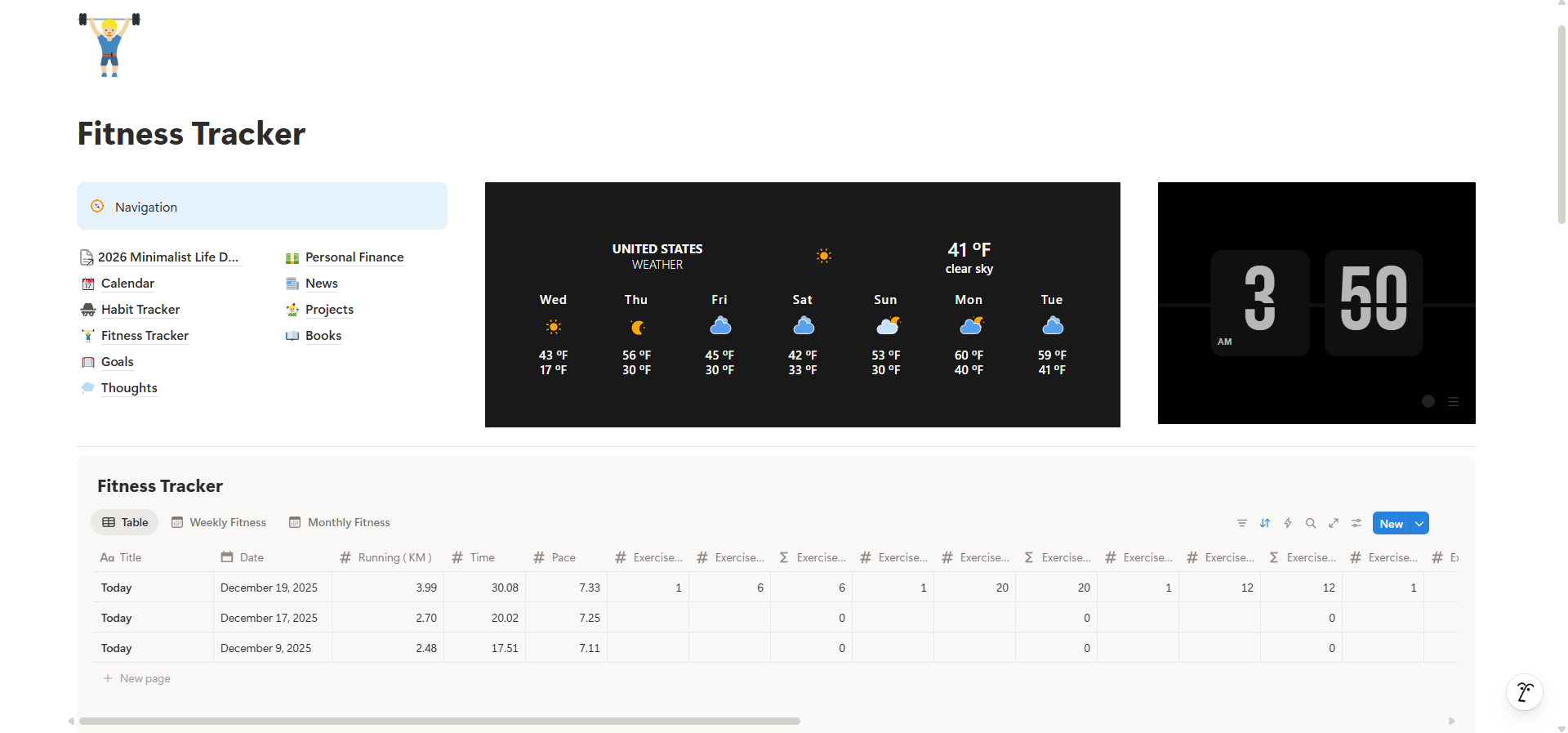This screenshot has height=733, width=1568.
Task: Click the horizontal scrollbar under the table
Action: (x=439, y=721)
